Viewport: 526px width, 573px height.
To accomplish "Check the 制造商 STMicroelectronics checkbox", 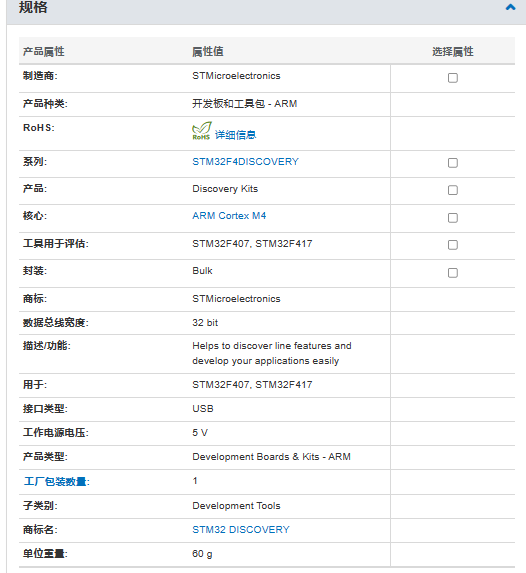I will pyautogui.click(x=453, y=78).
